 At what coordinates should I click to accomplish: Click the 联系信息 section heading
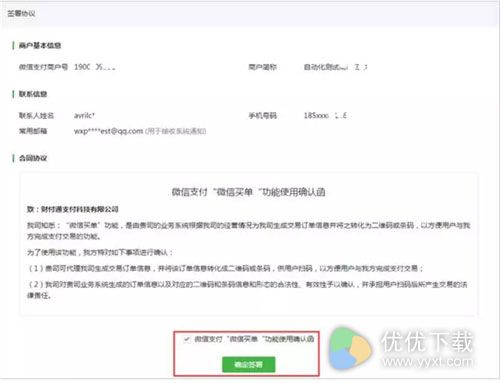tap(33, 94)
